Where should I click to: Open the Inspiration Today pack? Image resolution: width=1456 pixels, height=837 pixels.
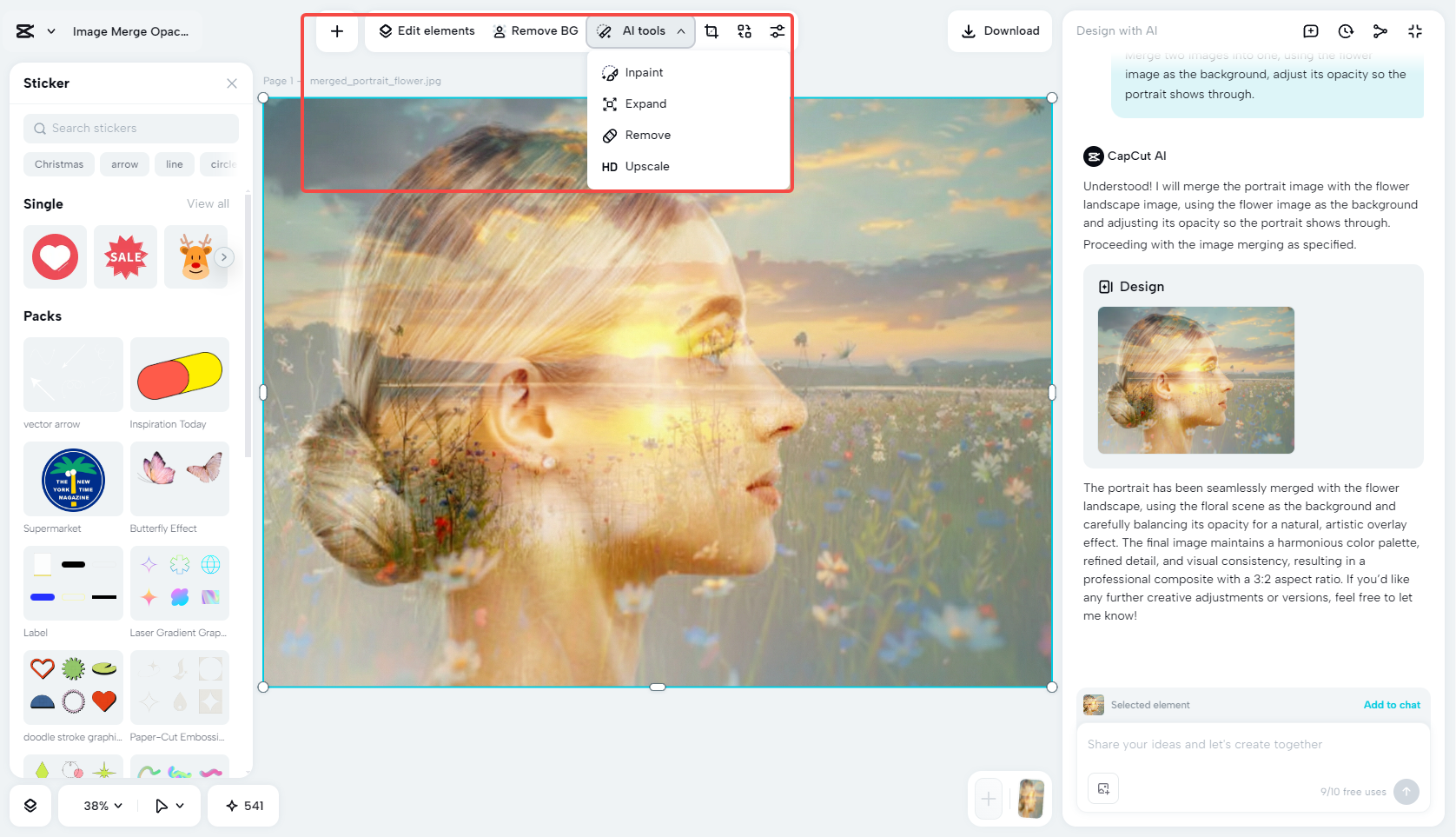click(x=180, y=375)
